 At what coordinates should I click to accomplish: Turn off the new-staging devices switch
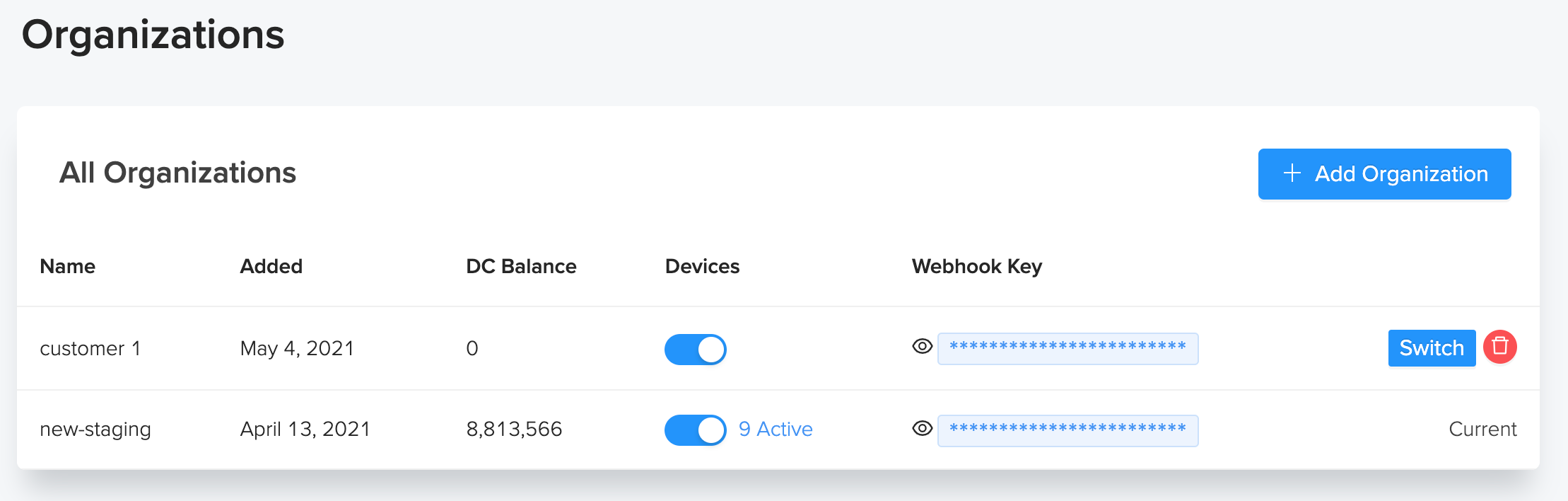[696, 430]
